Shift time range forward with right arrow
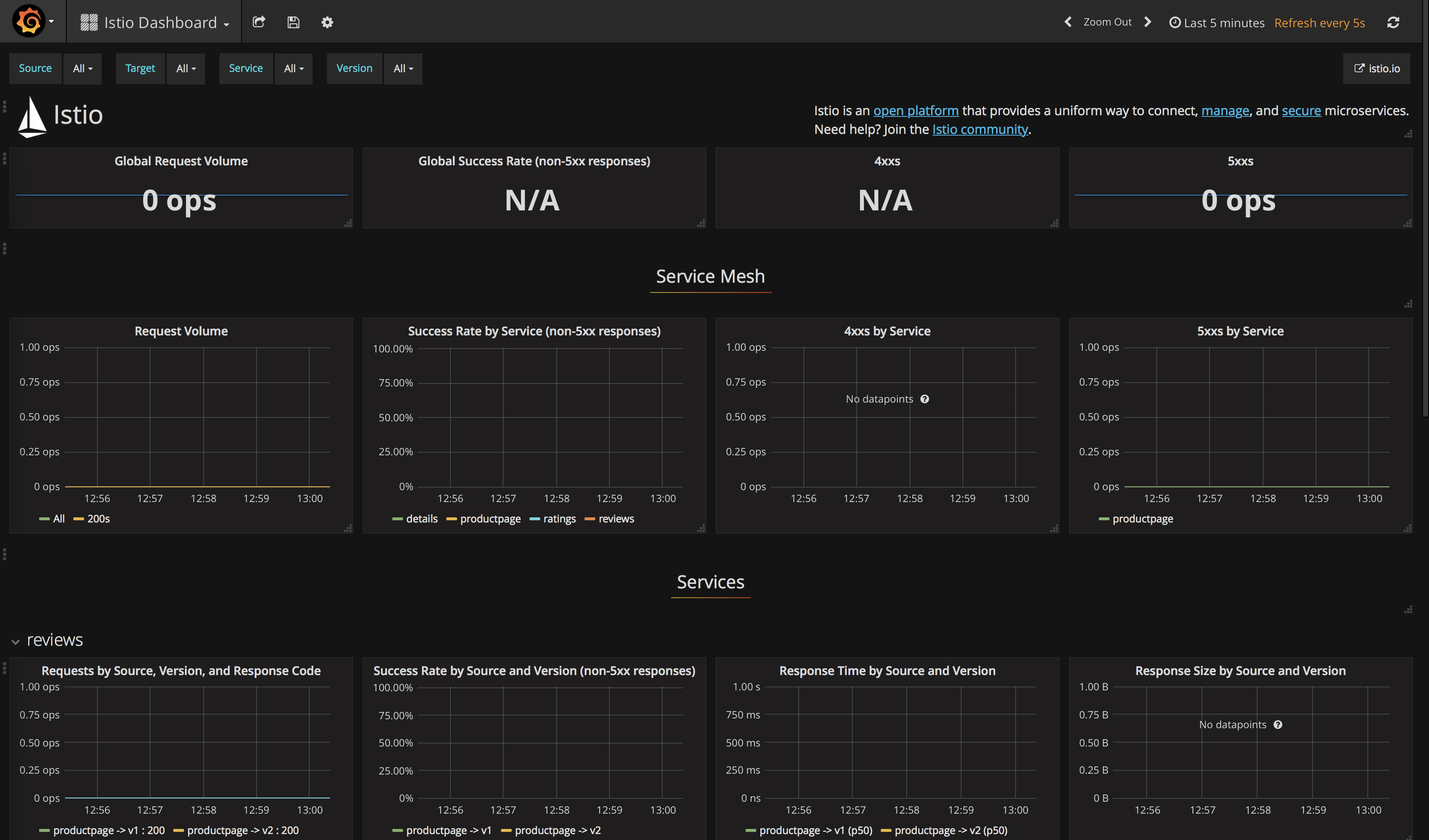The image size is (1429, 840). (x=1148, y=22)
